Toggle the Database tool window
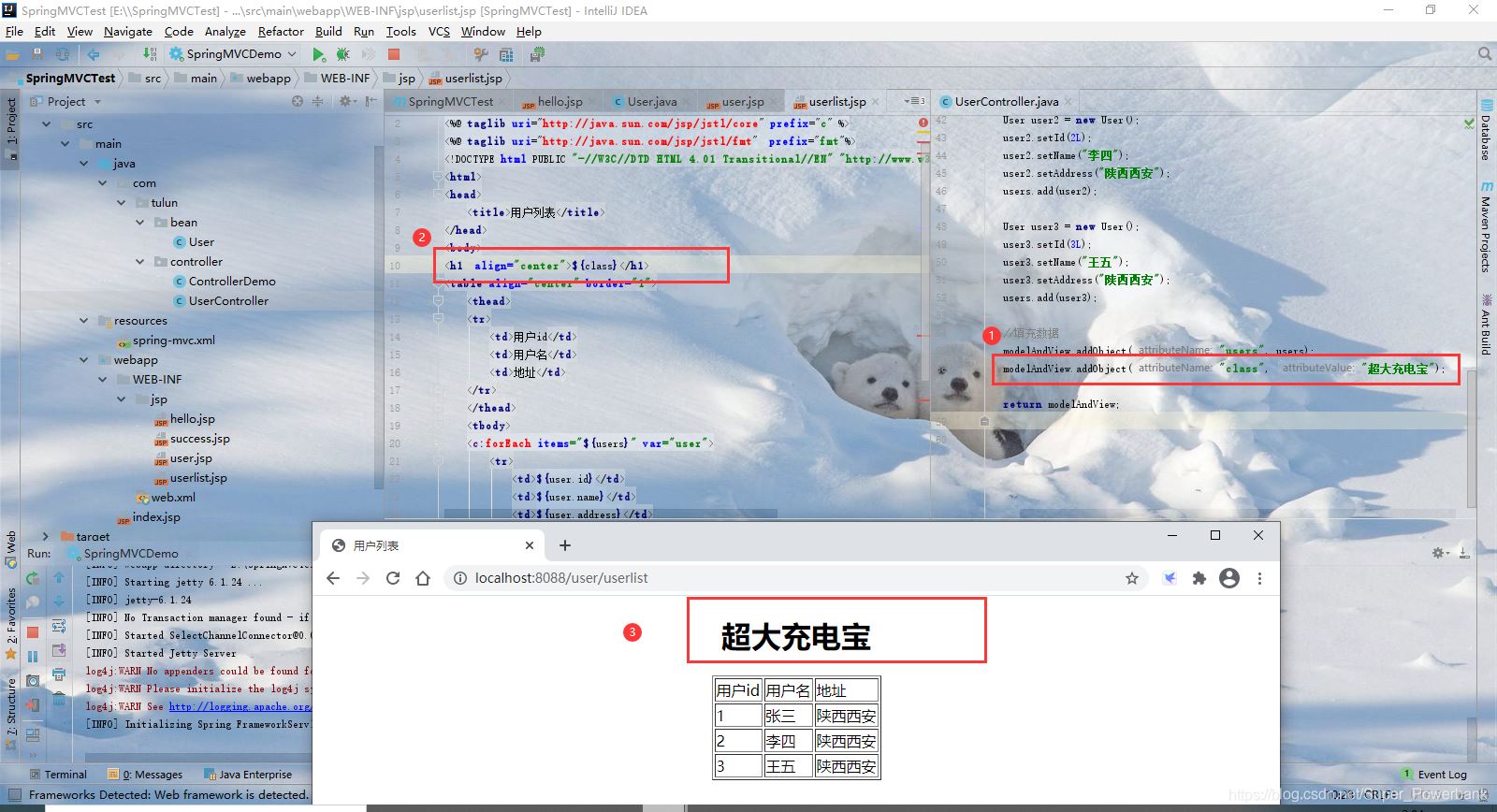 coord(1486,129)
